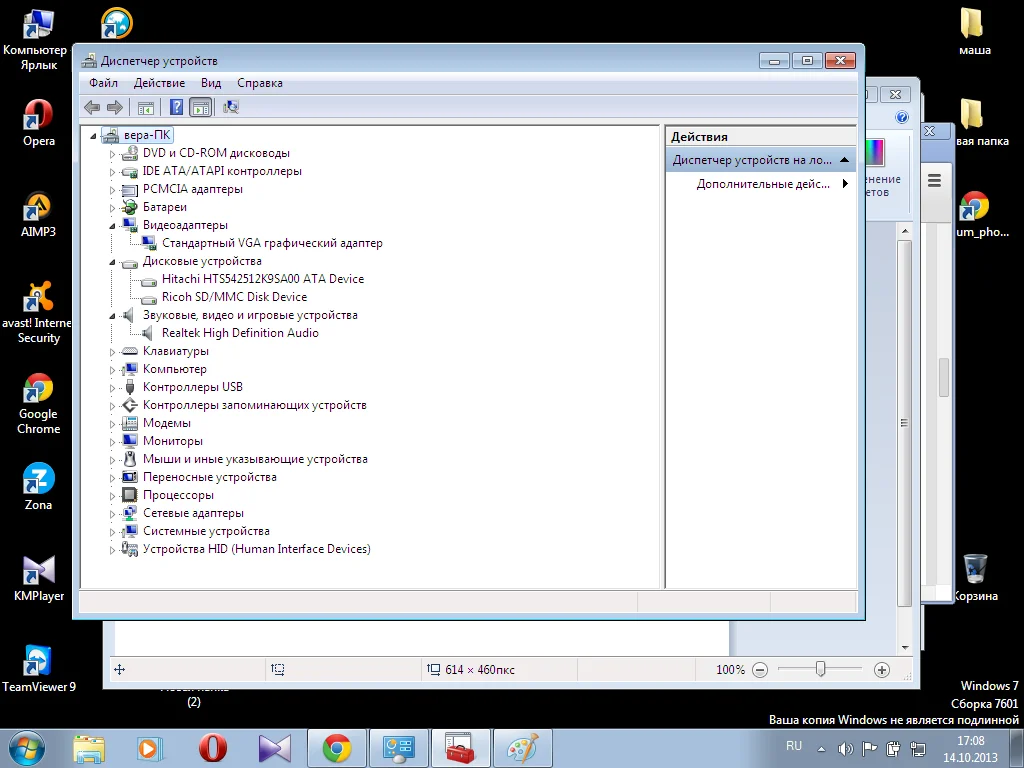
Task: Click the Процессоры chip icon
Action: (x=130, y=495)
